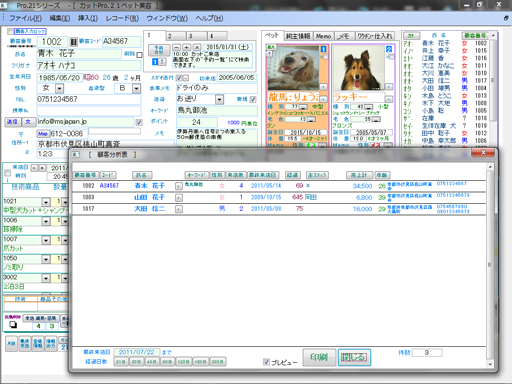
Task: Expand the お送り dropdown
Action: (219, 99)
